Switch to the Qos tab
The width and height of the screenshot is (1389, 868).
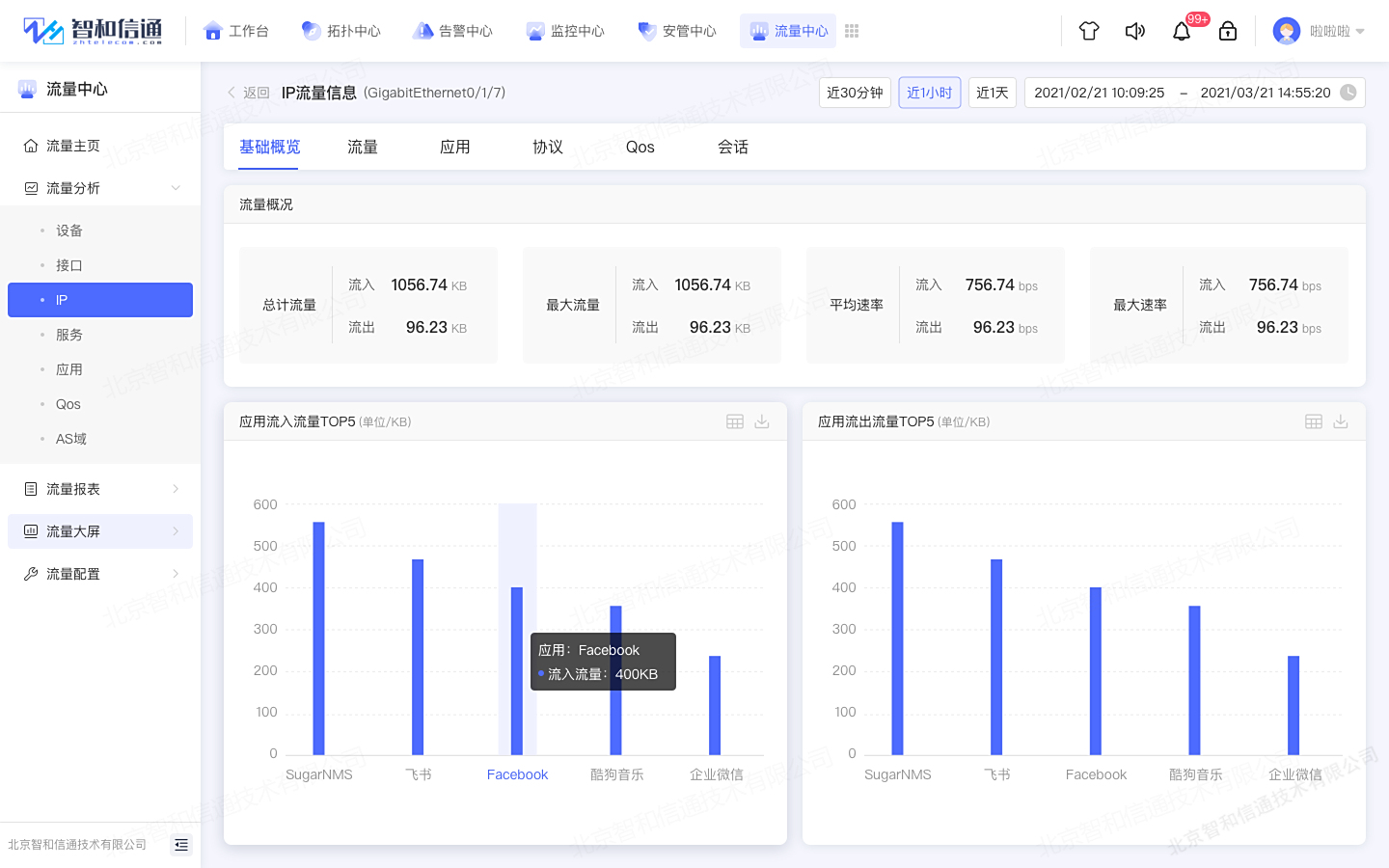(x=640, y=147)
